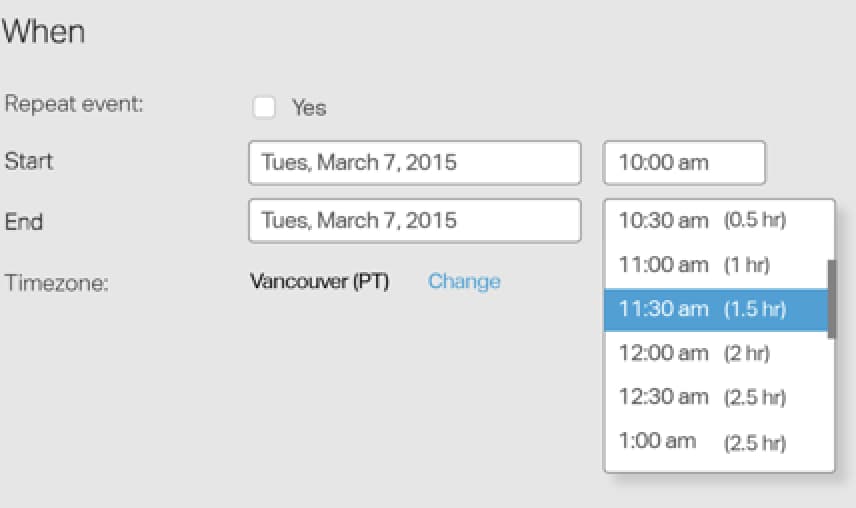Enable the Repeat event checkbox

pos(265,107)
